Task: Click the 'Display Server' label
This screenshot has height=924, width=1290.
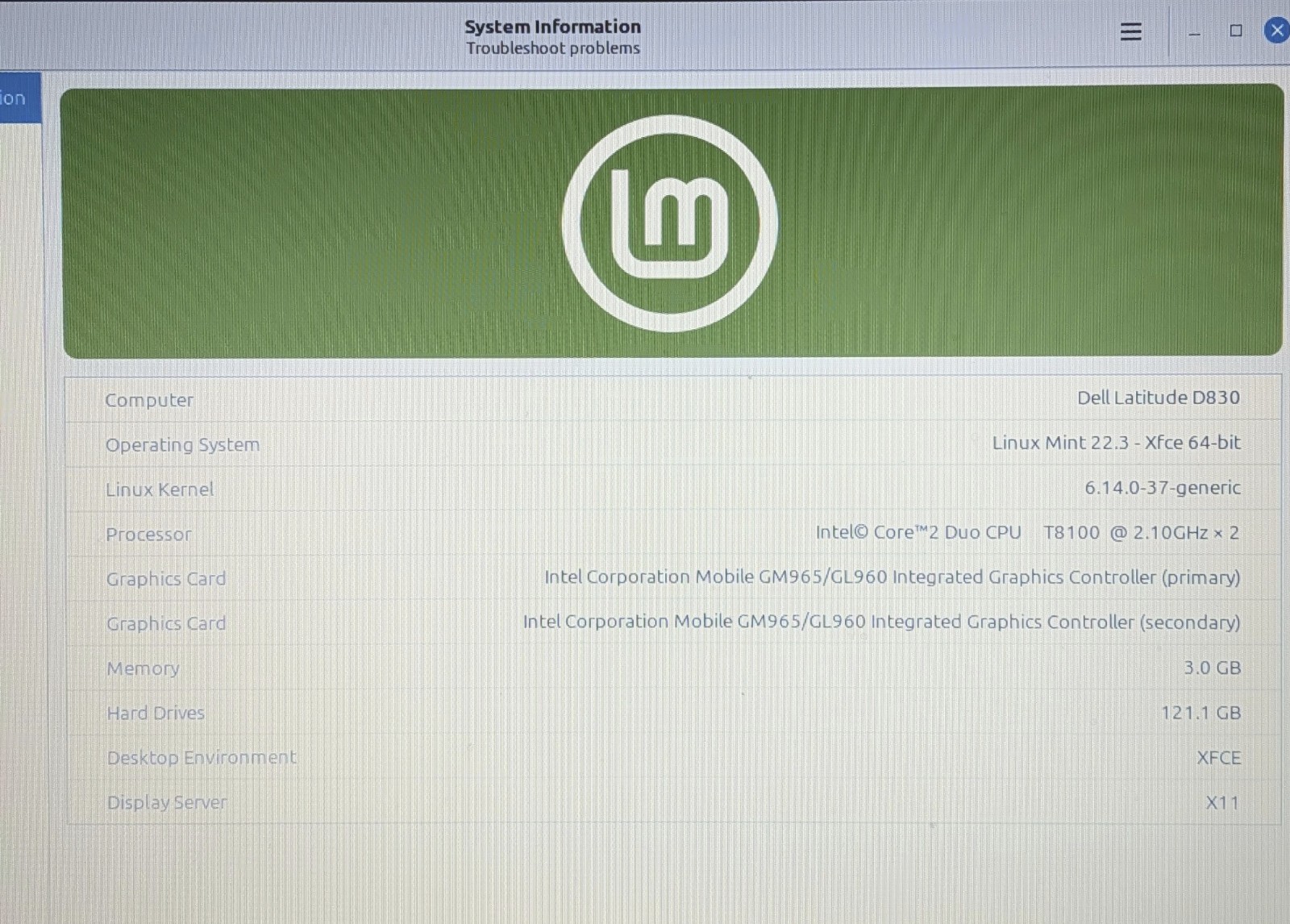Action: coord(167,803)
